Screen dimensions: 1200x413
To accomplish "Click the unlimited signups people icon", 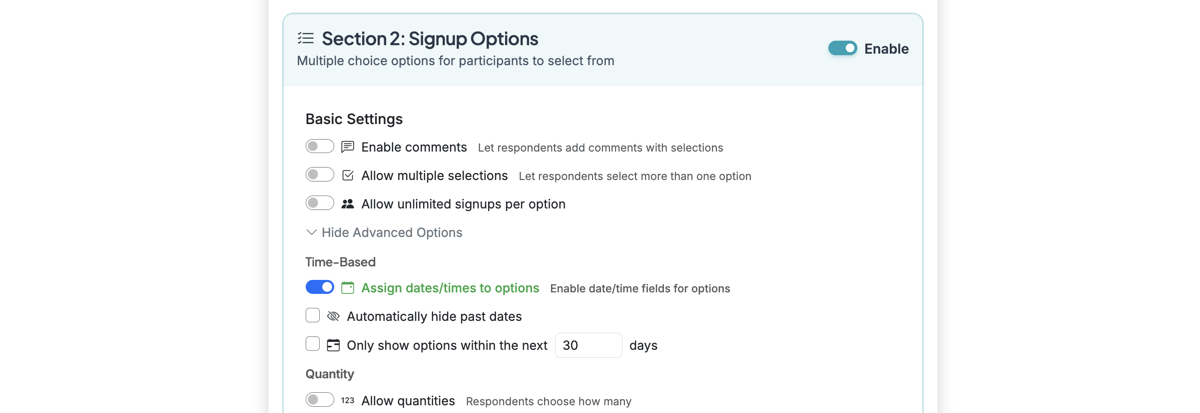I will pyautogui.click(x=348, y=204).
